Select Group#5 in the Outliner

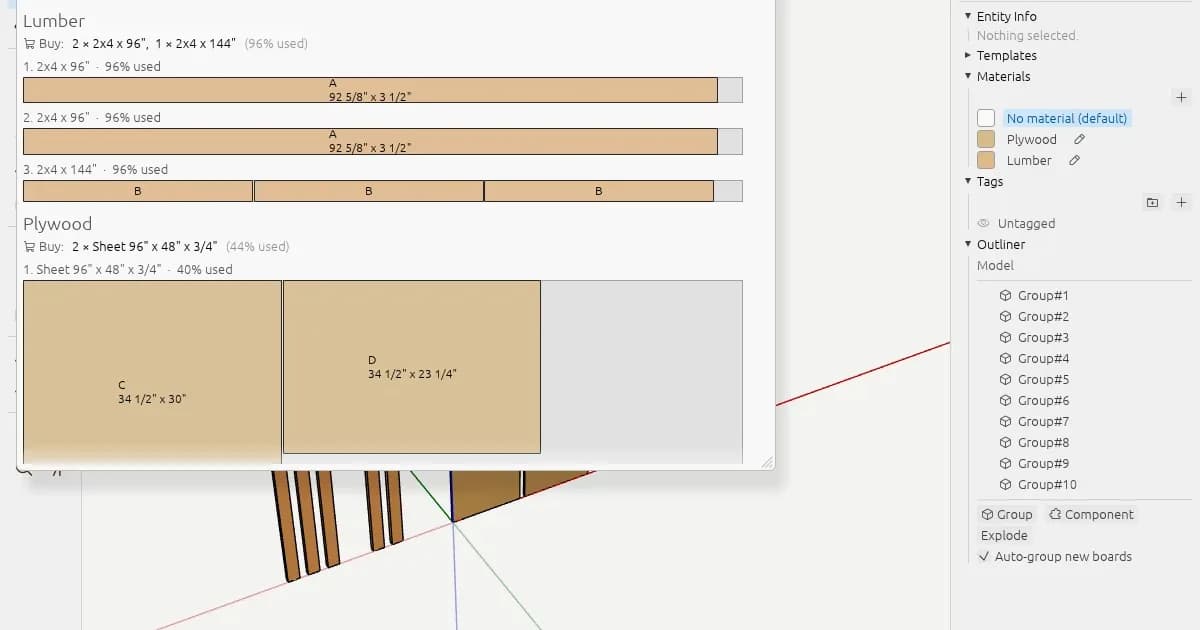point(1043,379)
